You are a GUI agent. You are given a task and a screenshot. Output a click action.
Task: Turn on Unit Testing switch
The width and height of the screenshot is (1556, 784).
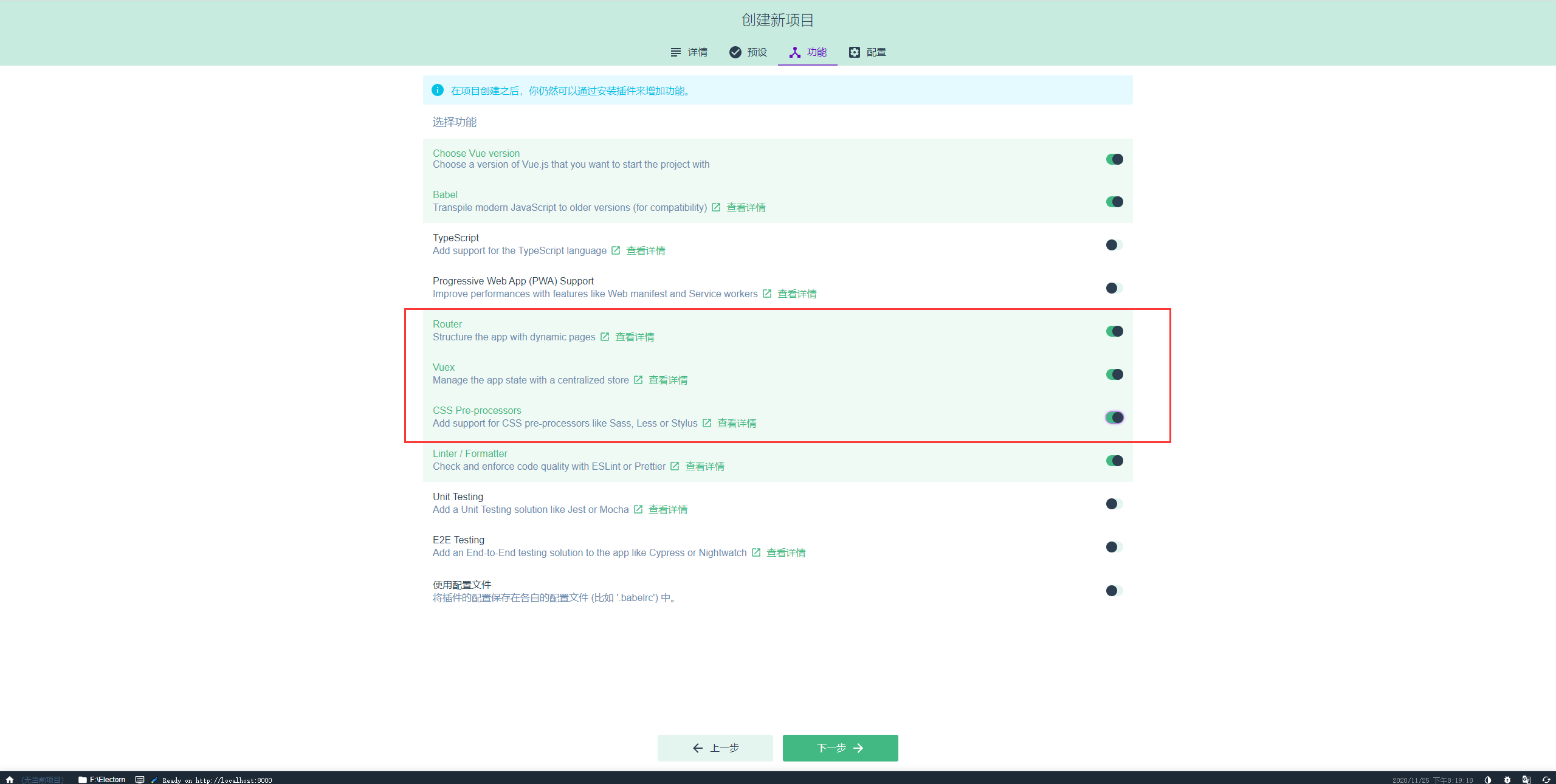coord(1114,504)
